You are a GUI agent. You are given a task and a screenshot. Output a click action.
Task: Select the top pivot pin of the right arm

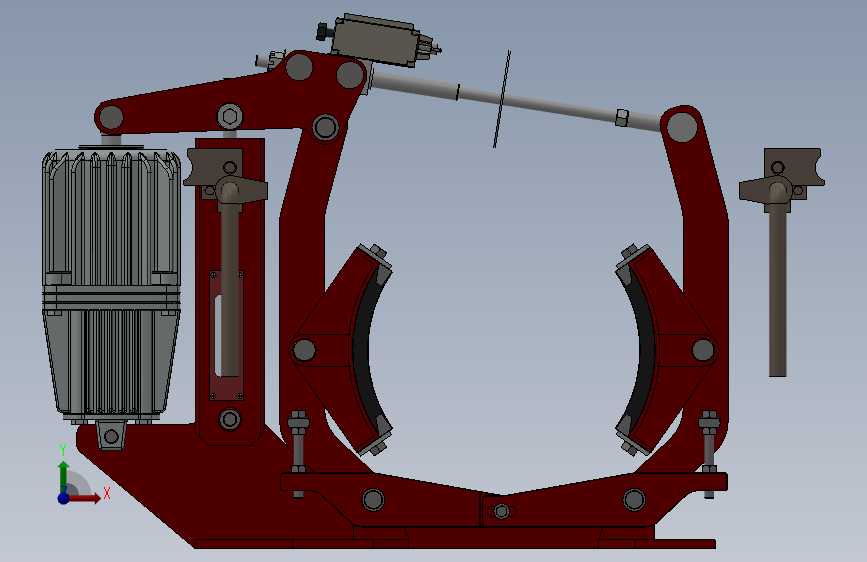pyautogui.click(x=682, y=127)
